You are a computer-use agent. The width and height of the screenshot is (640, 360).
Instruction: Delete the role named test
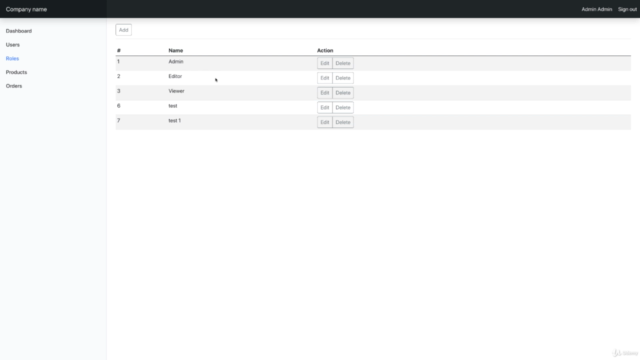(343, 107)
